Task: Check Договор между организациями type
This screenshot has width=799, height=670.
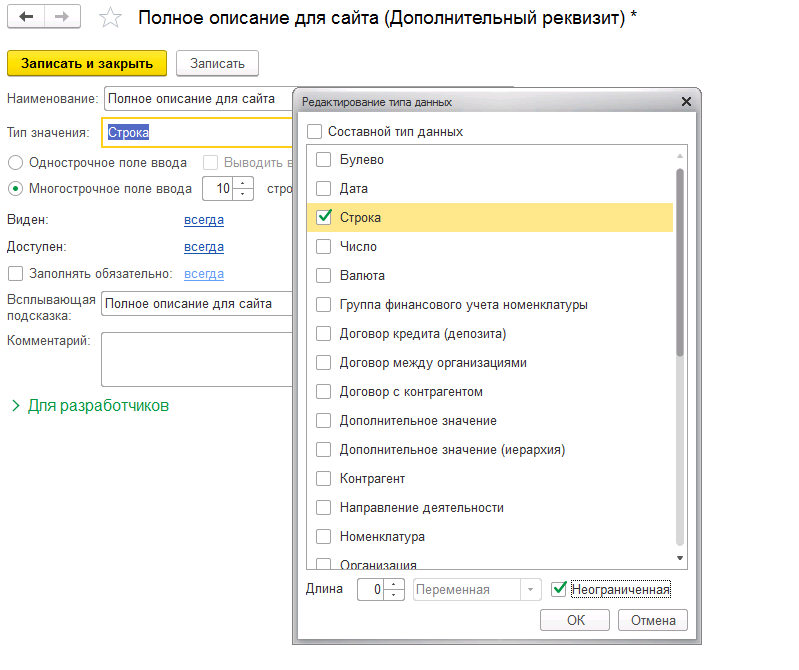Action: (x=324, y=363)
